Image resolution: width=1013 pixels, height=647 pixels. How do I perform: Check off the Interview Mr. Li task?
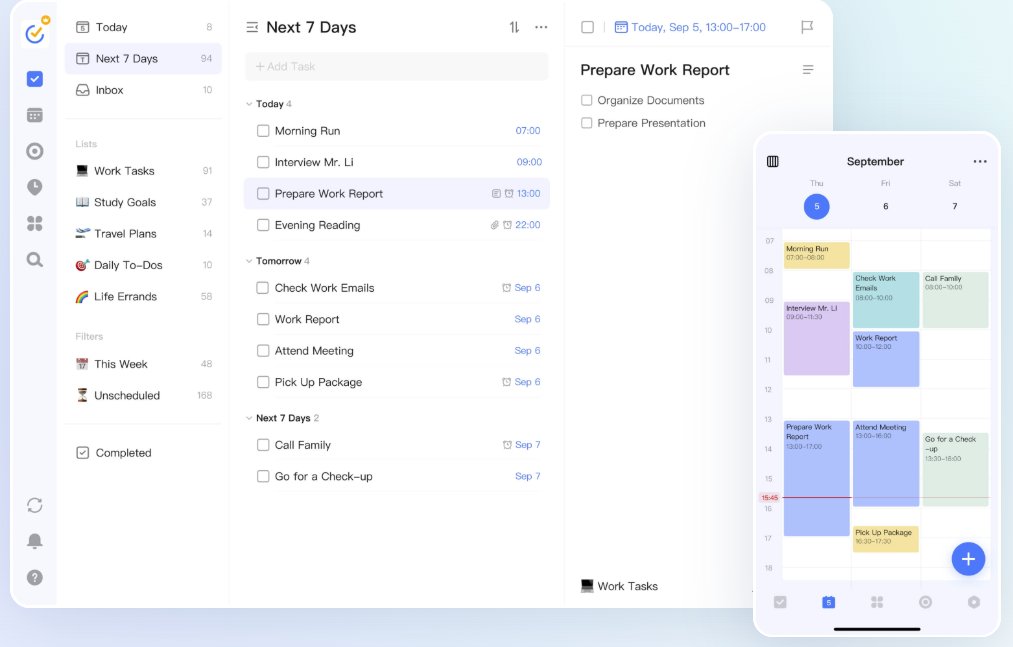[263, 162]
